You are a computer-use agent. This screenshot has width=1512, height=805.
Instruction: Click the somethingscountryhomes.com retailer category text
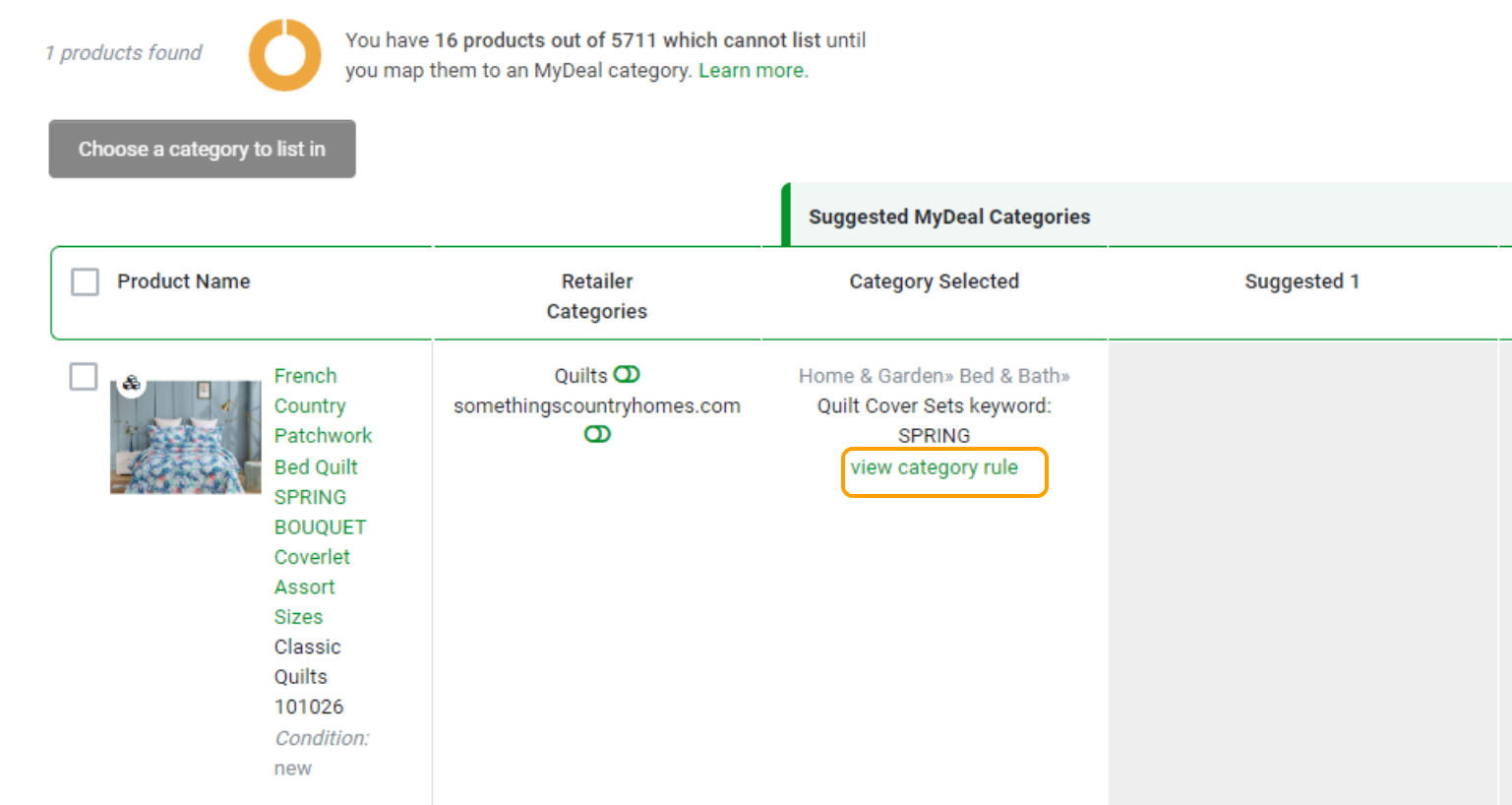click(x=597, y=405)
